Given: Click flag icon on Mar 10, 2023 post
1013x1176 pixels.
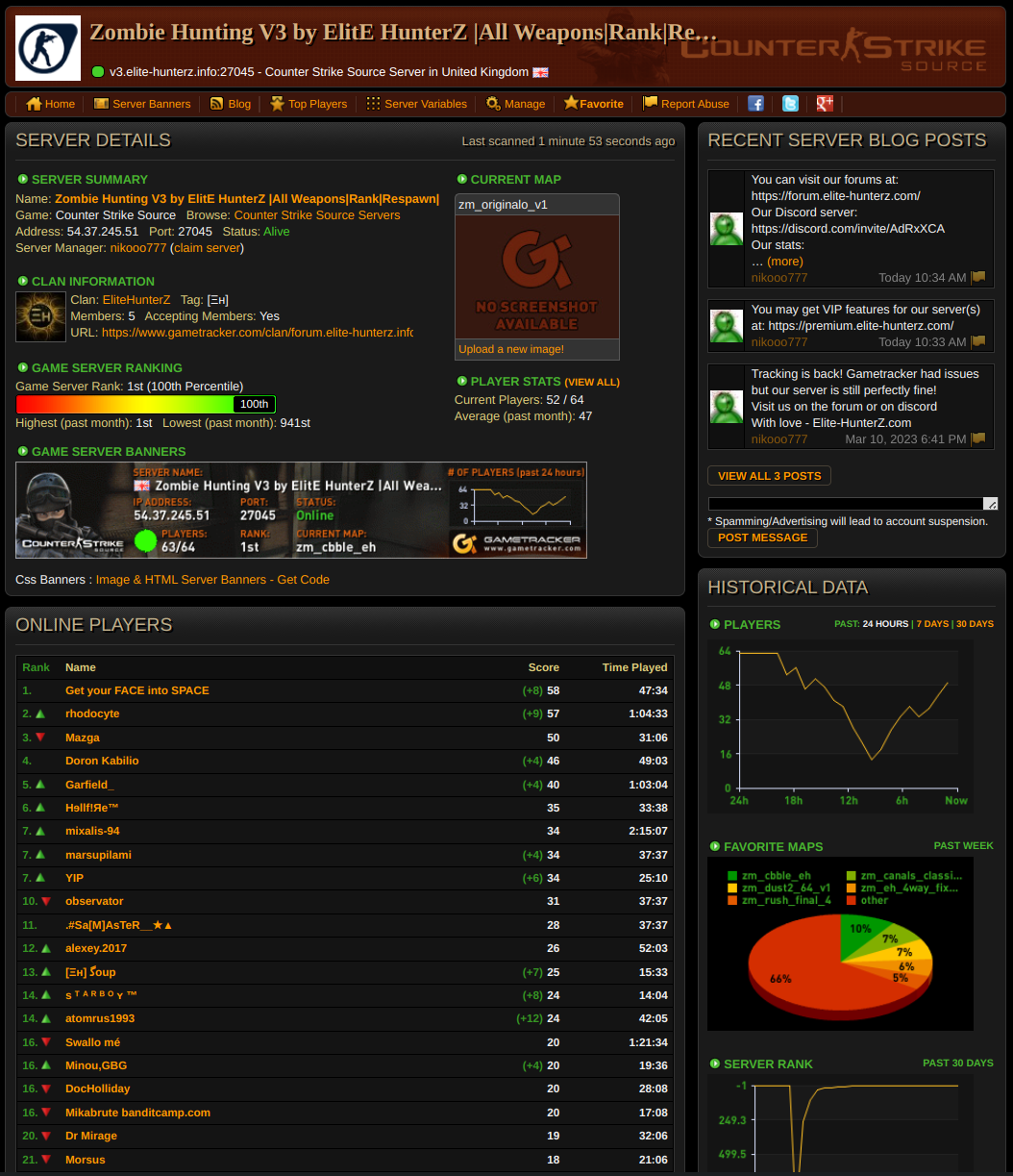Looking at the screenshot, I should pos(978,439).
